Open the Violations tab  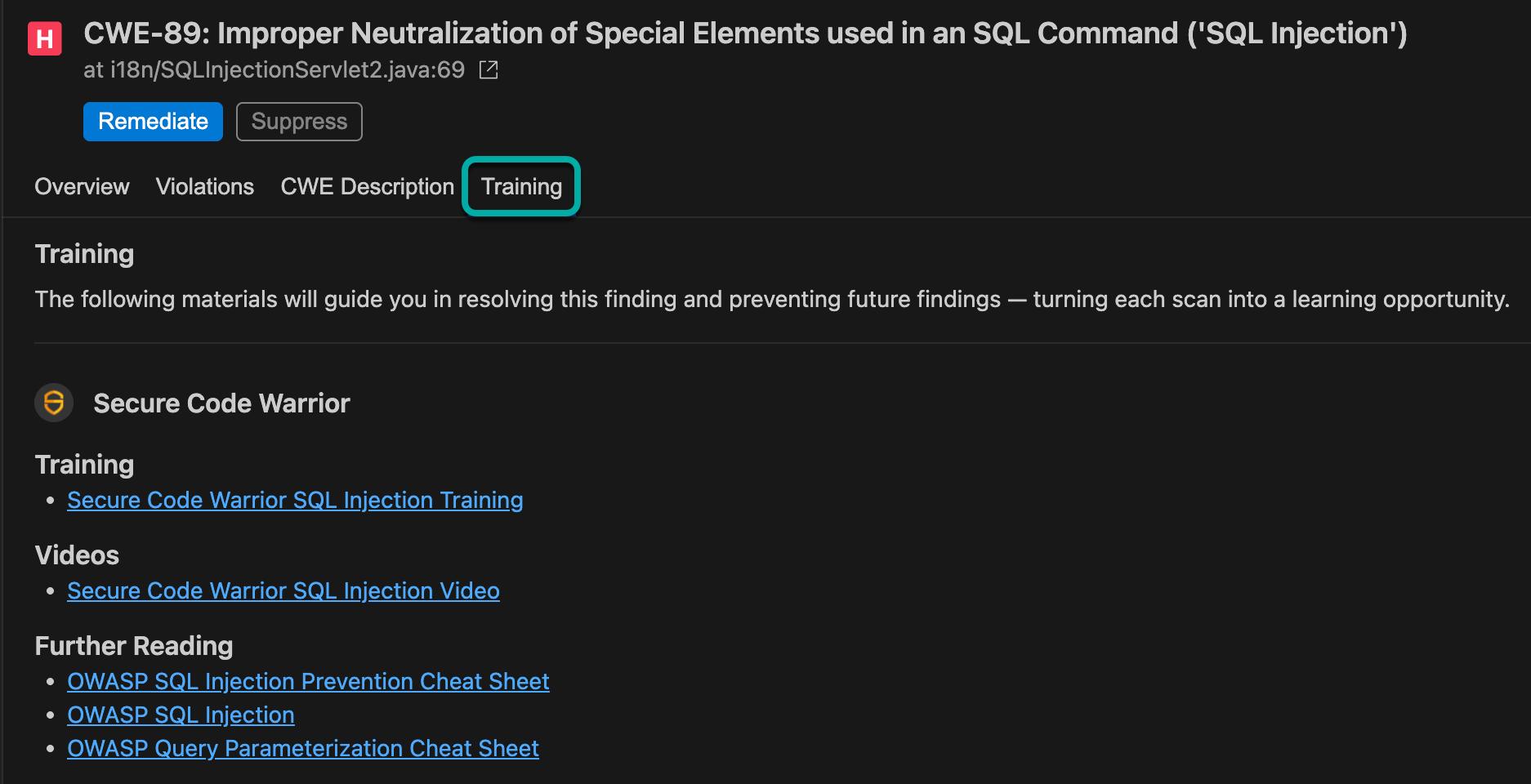click(205, 187)
